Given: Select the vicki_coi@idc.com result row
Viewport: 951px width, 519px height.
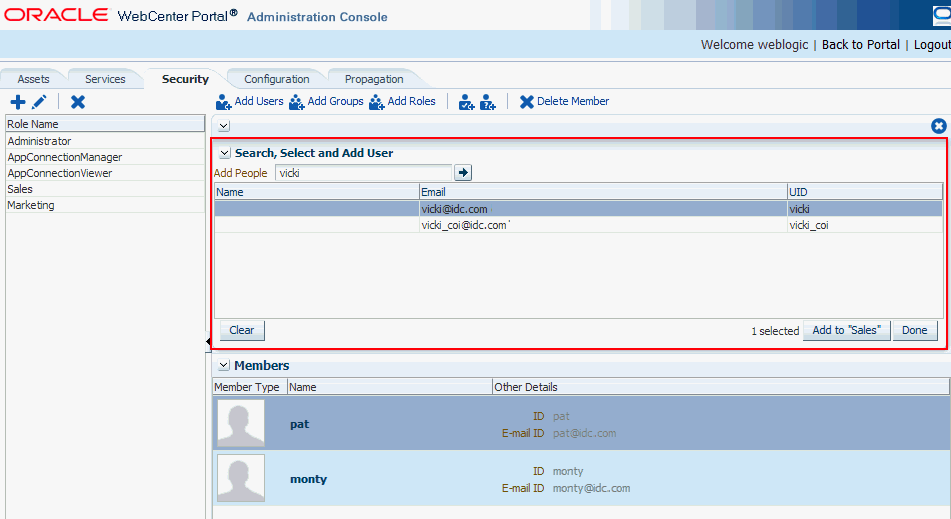Looking at the screenshot, I should point(579,226).
